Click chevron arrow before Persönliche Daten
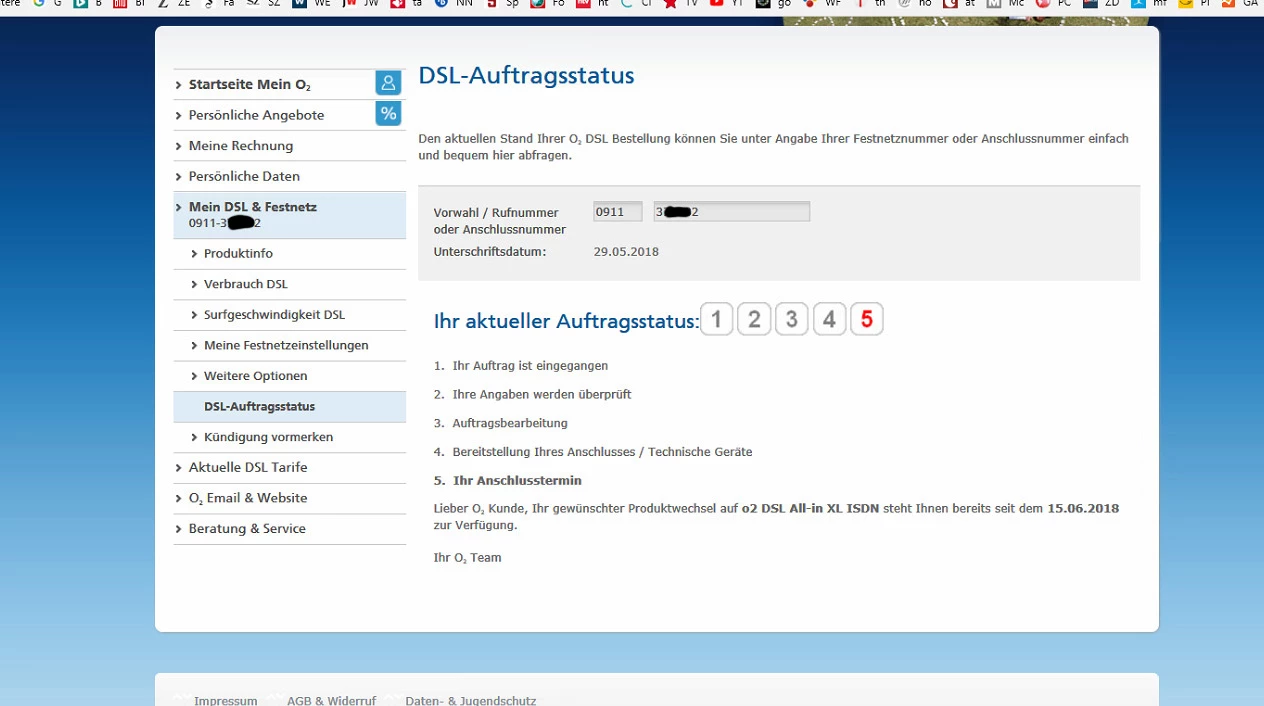The height and width of the screenshot is (706, 1264). pyautogui.click(x=179, y=176)
